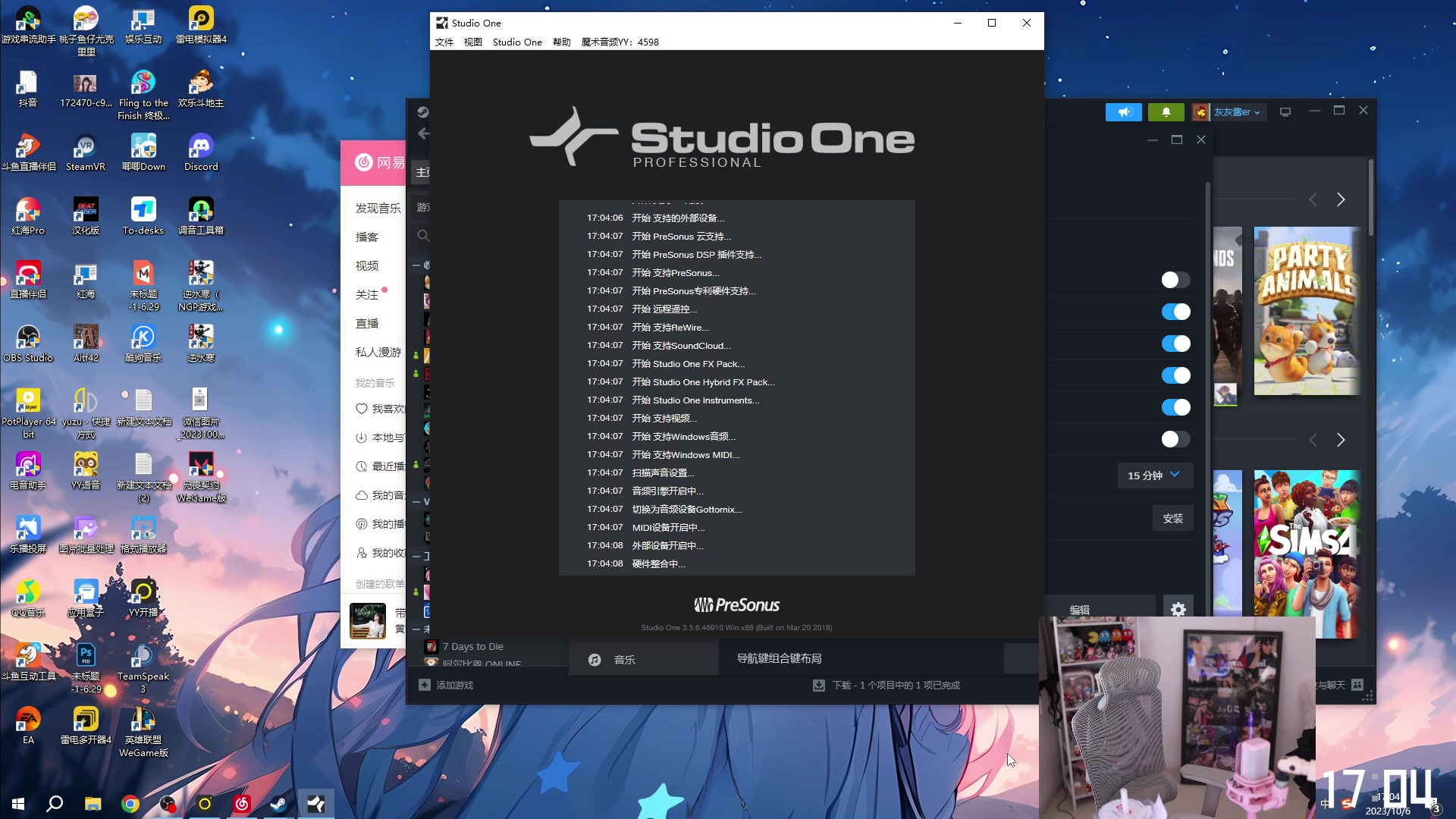Open the 灰灰酱er account dropdown in Steam
The width and height of the screenshot is (1456, 819).
[1230, 112]
